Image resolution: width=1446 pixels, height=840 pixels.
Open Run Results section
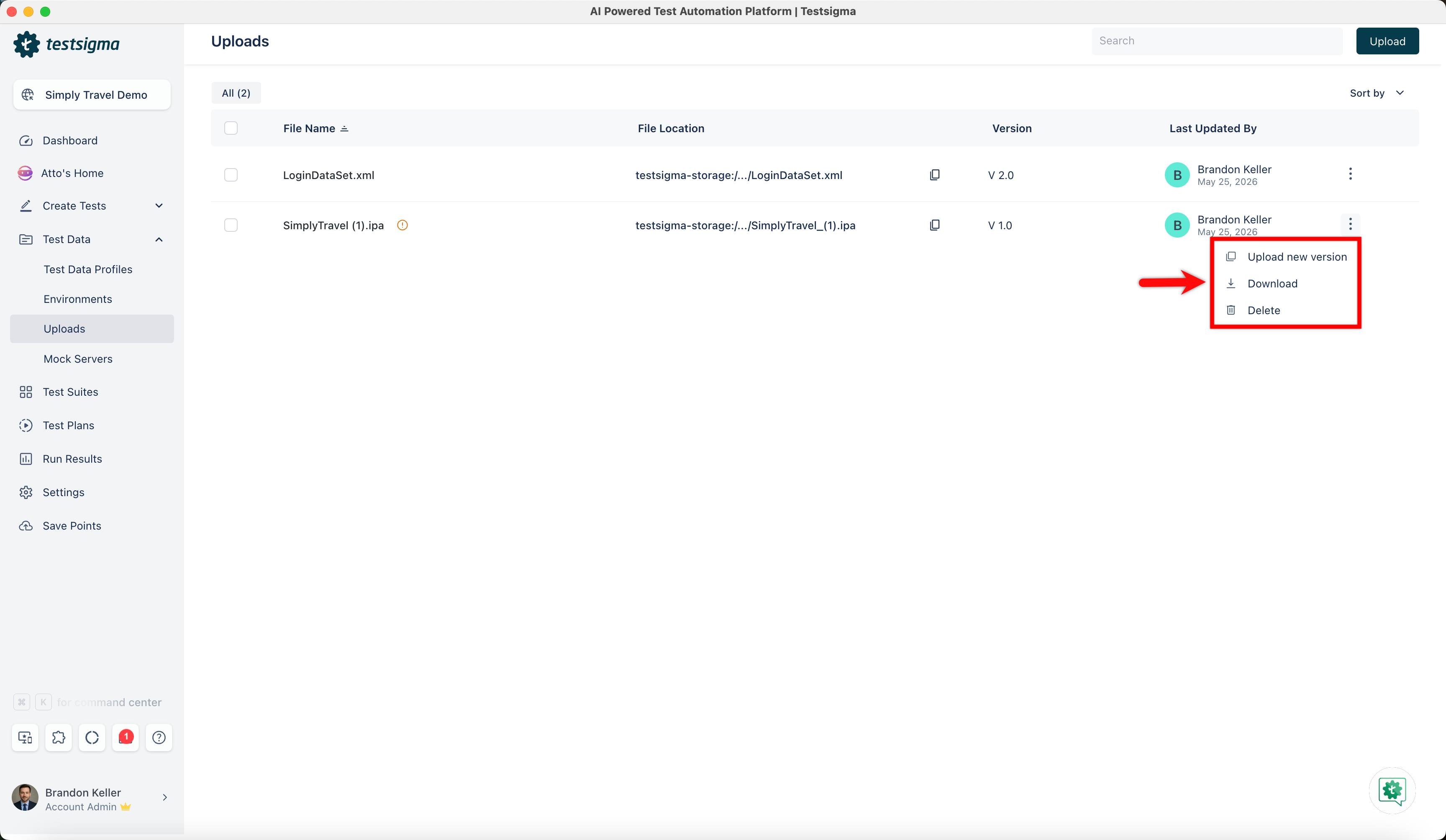pyautogui.click(x=72, y=459)
